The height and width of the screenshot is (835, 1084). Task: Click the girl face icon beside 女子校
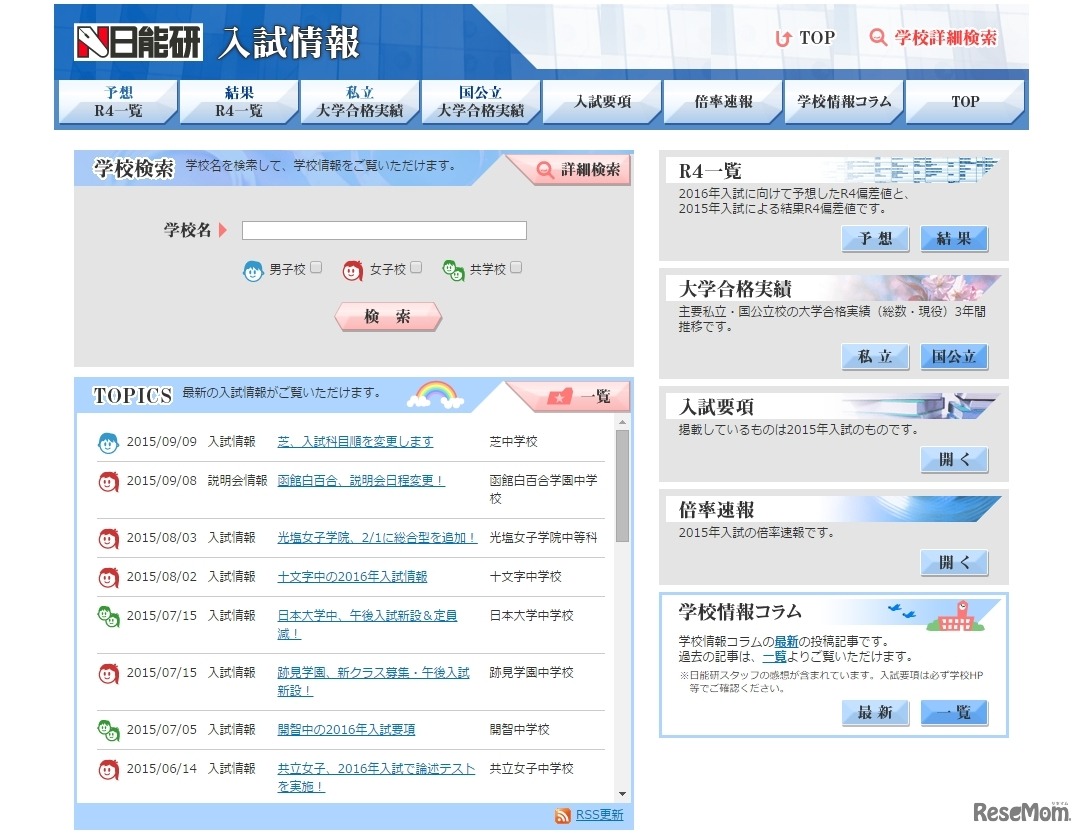tap(352, 269)
